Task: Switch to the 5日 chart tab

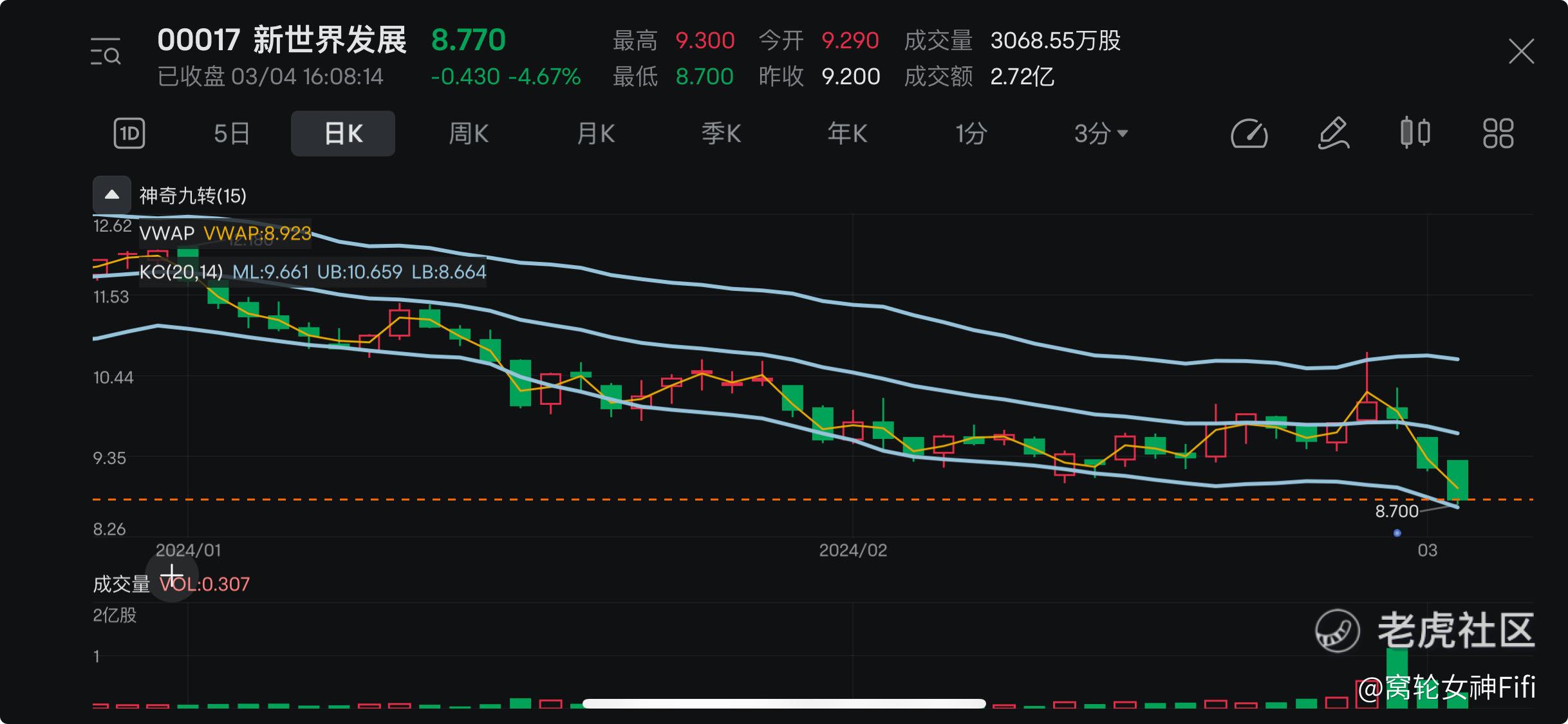Action: click(231, 134)
